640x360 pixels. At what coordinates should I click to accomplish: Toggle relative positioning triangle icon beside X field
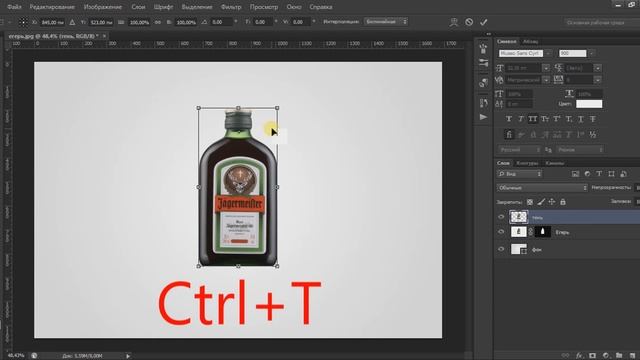pos(72,22)
